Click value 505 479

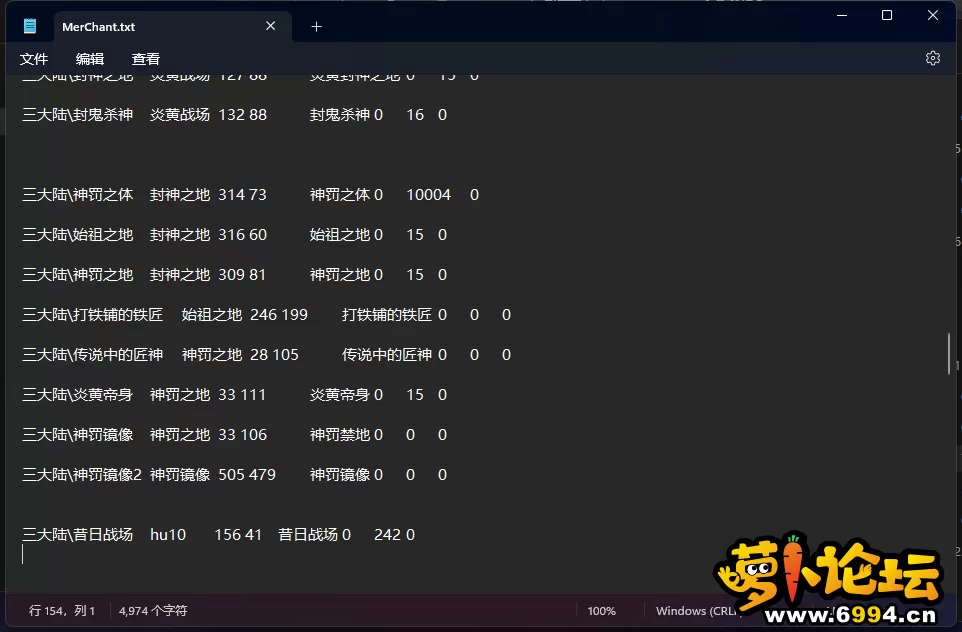point(247,474)
